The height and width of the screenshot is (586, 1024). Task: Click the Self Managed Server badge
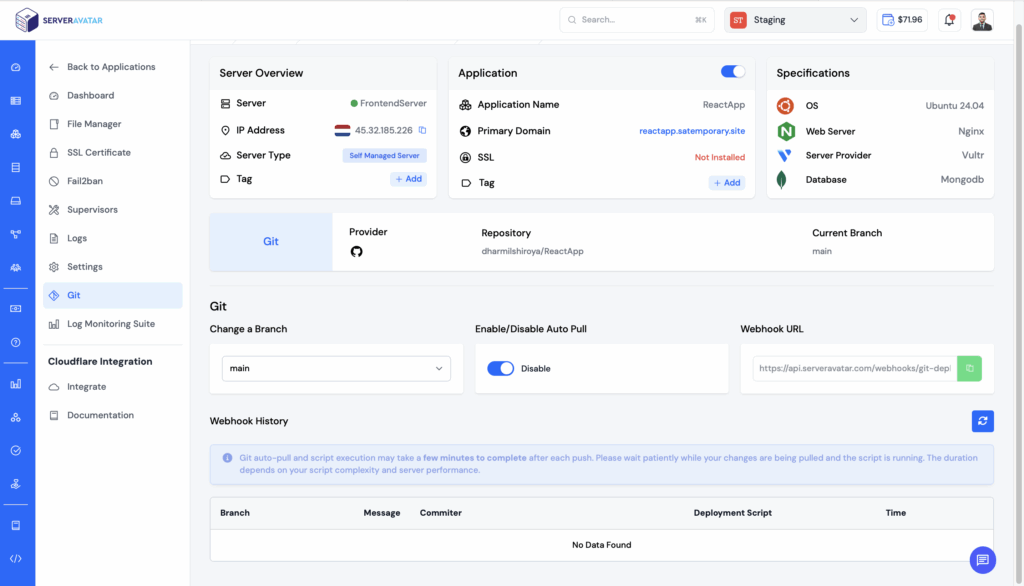(x=384, y=155)
